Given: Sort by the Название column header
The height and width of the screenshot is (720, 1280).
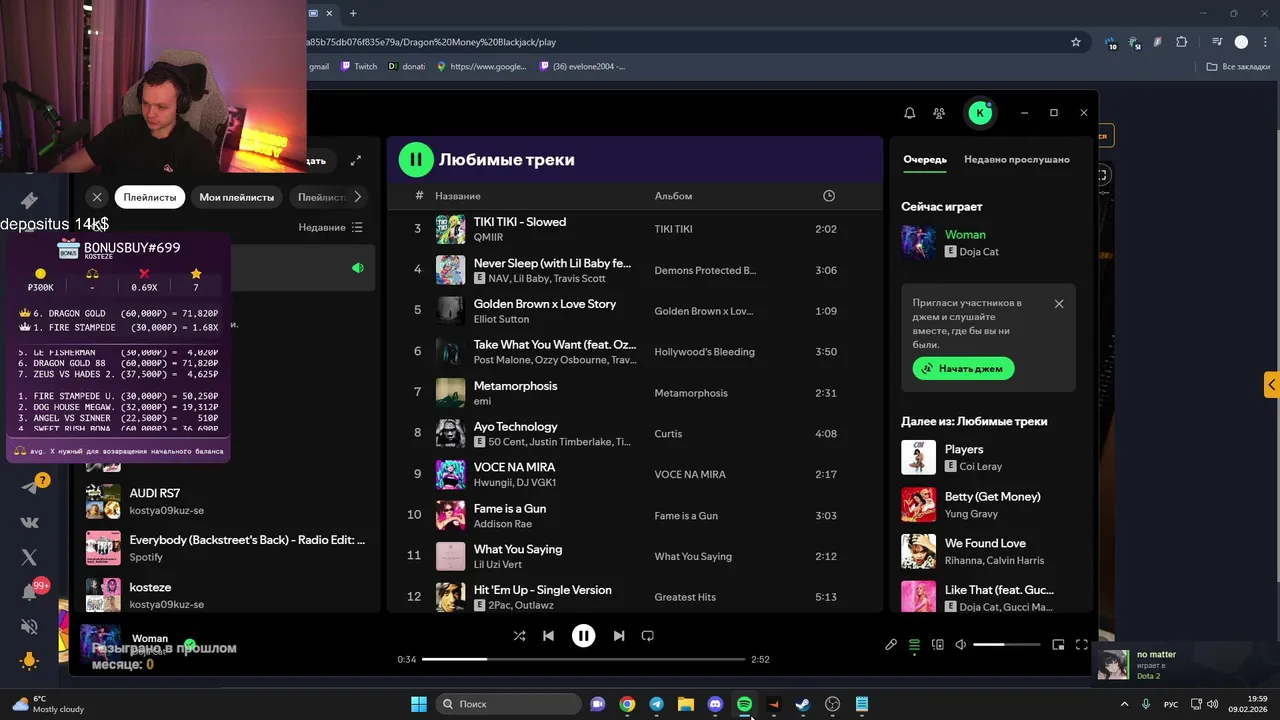Looking at the screenshot, I should pos(458,196).
